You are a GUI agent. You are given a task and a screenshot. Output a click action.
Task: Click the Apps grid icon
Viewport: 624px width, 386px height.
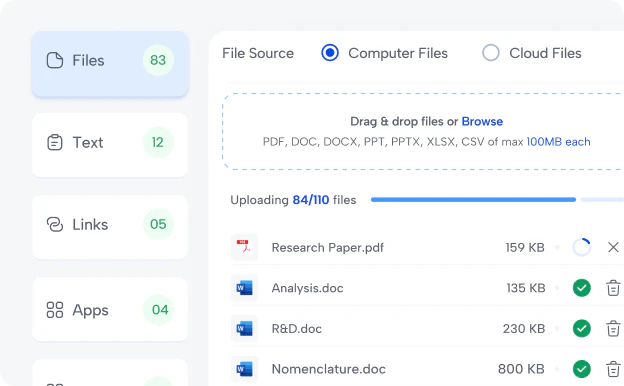point(55,310)
